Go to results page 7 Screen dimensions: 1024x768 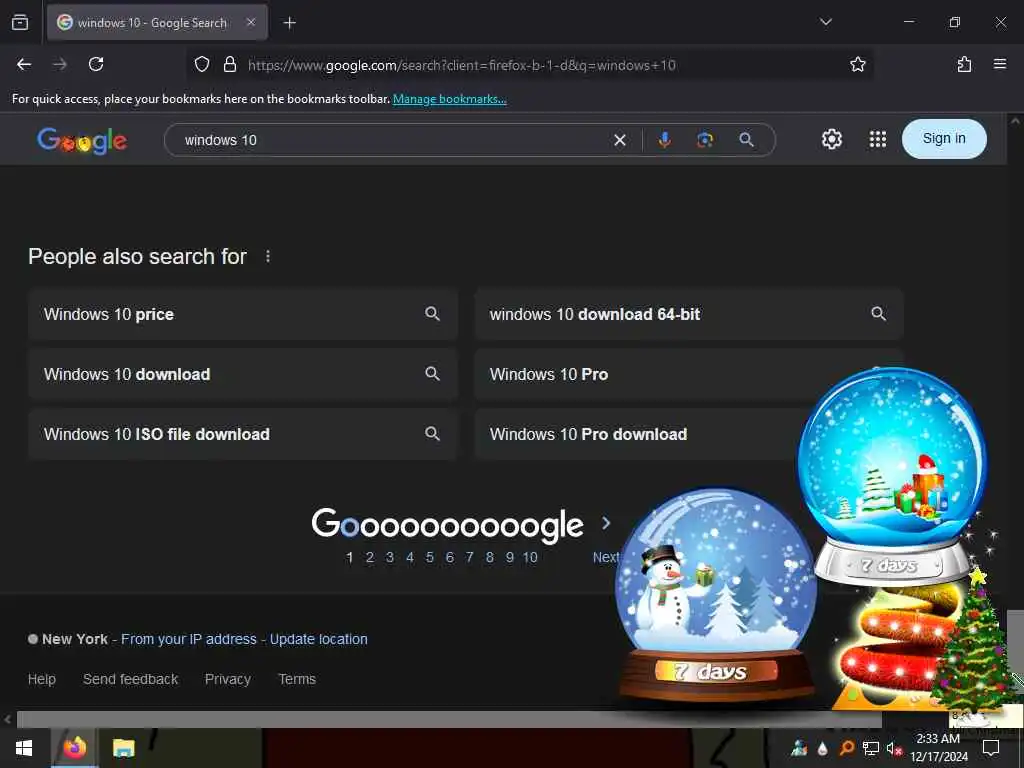pyautogui.click(x=470, y=558)
